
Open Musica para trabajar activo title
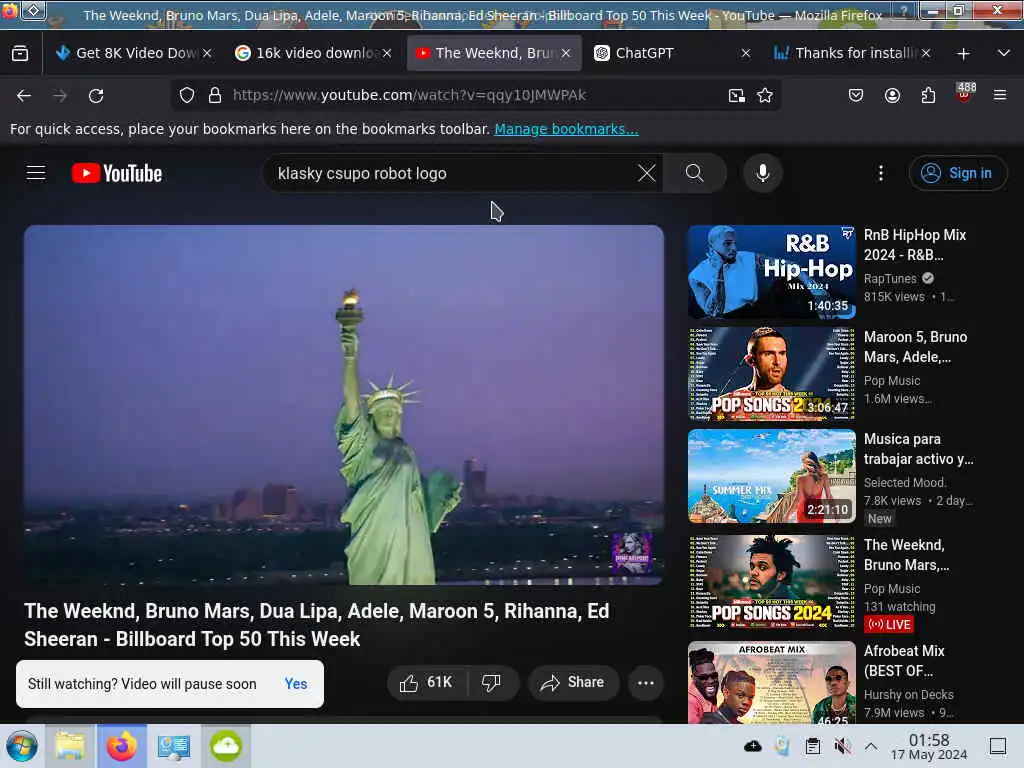[x=918, y=449]
